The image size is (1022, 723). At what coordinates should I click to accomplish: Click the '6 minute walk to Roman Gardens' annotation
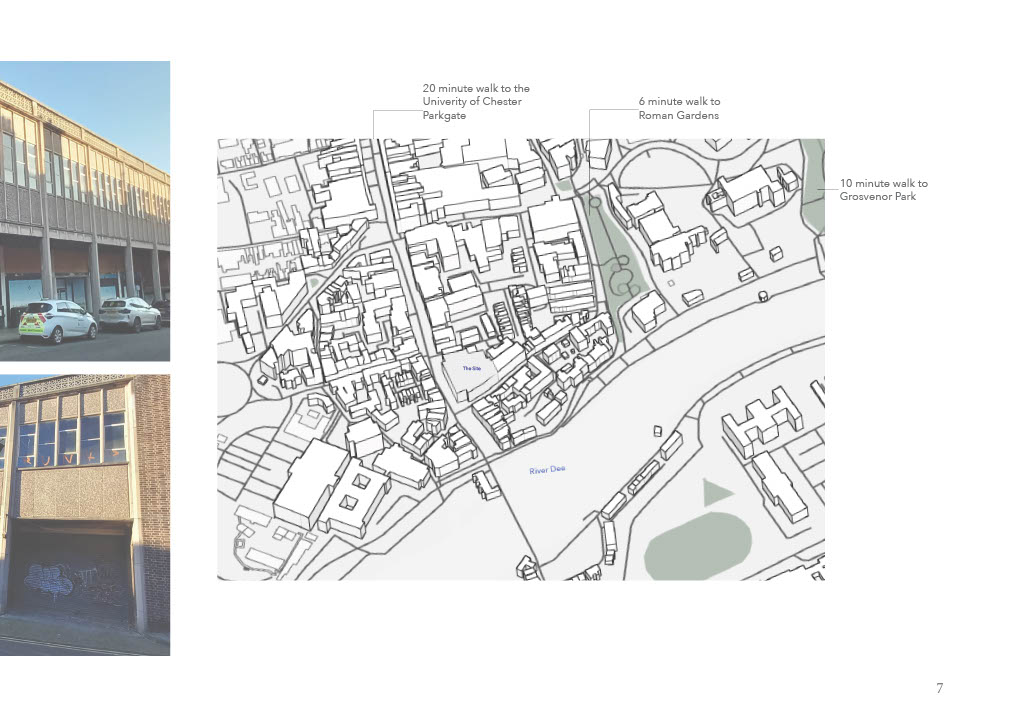click(x=679, y=108)
